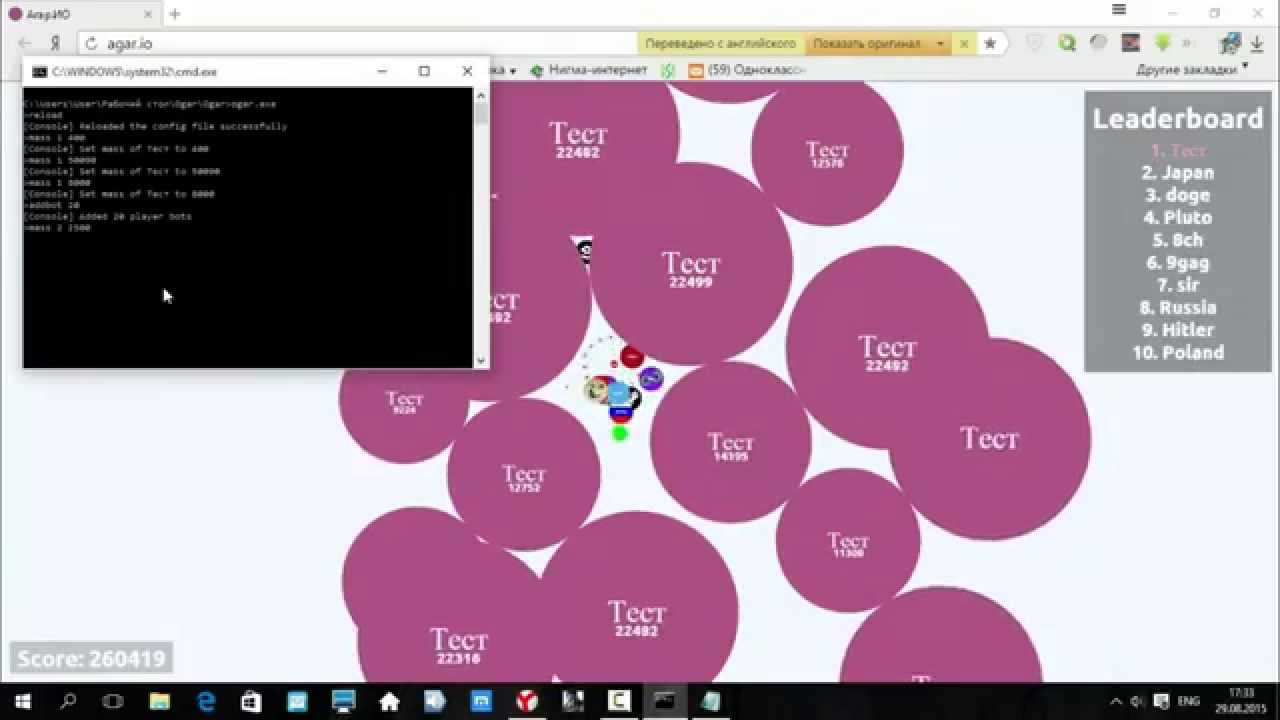
Task: Click the cmd.exe window title icon
Action: point(39,72)
